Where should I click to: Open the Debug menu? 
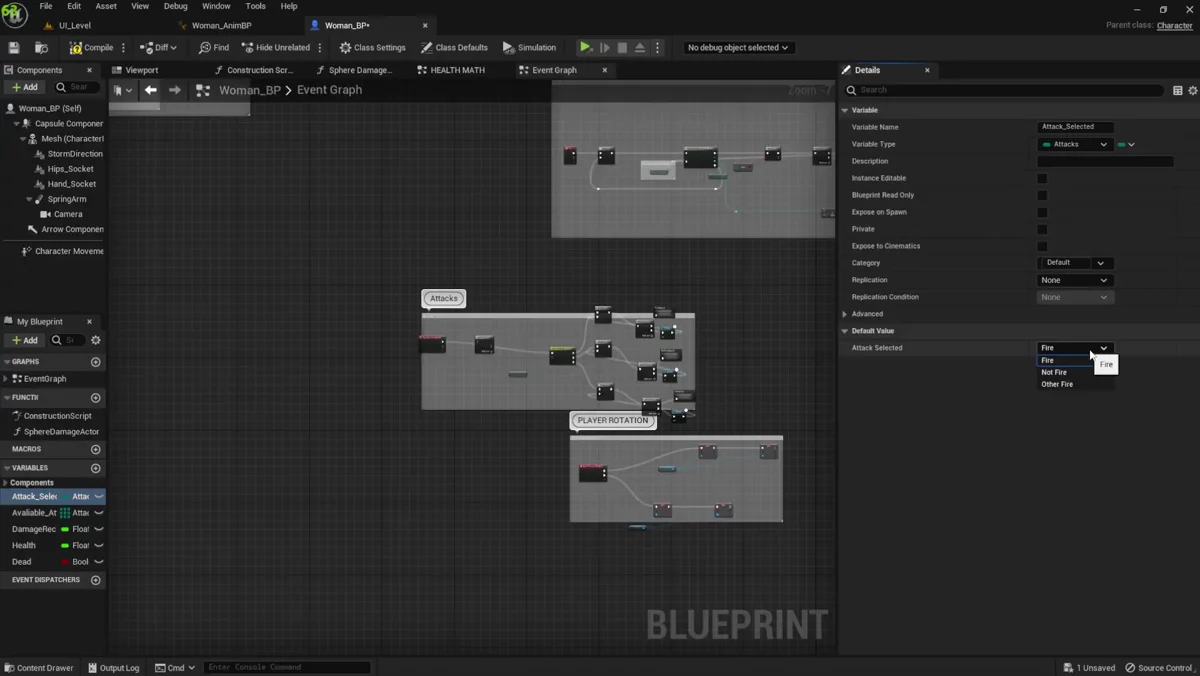175,6
